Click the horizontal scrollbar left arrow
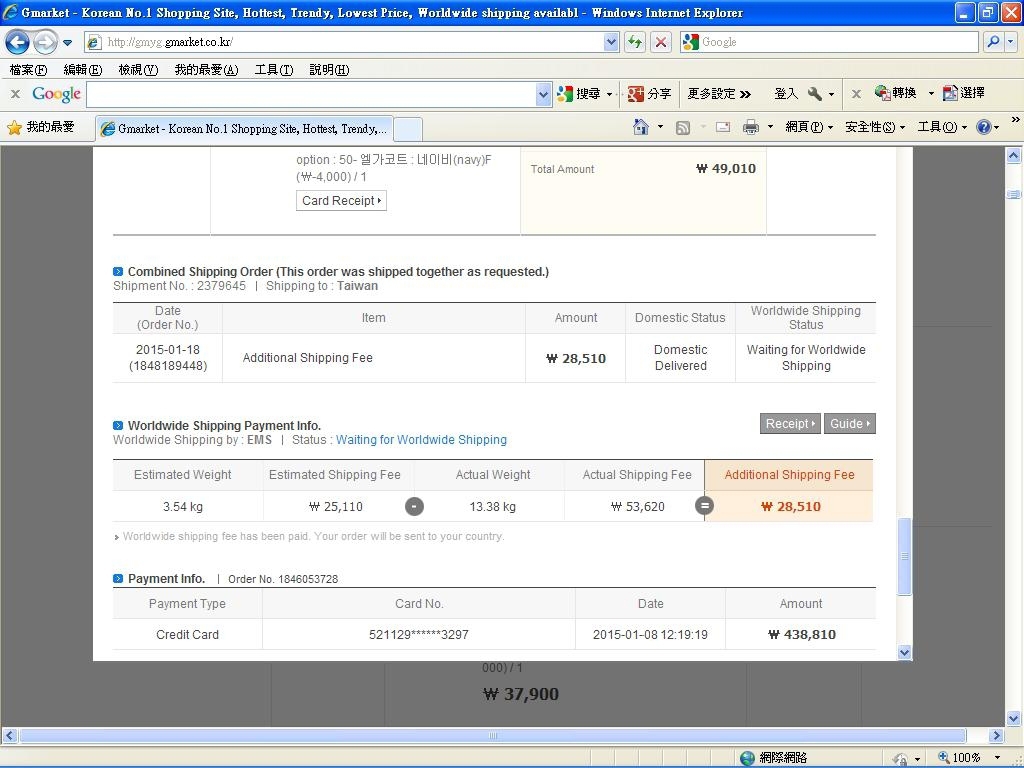This screenshot has height=768, width=1024. click(9, 736)
